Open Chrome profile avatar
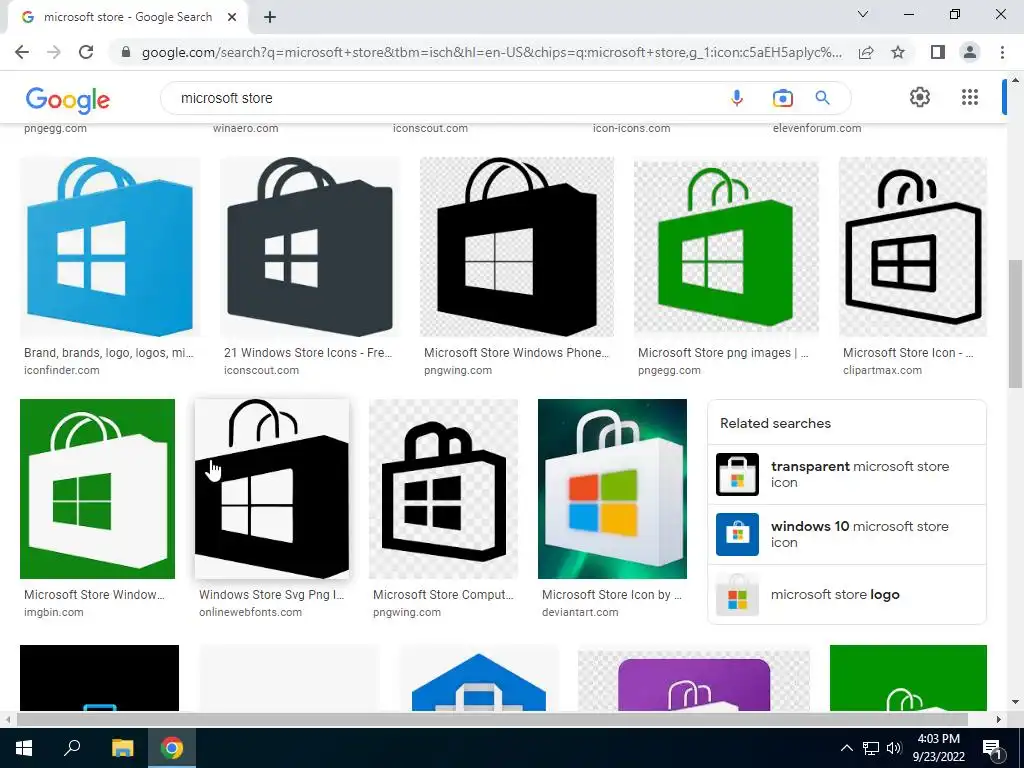Image resolution: width=1024 pixels, height=768 pixels. coord(970,52)
